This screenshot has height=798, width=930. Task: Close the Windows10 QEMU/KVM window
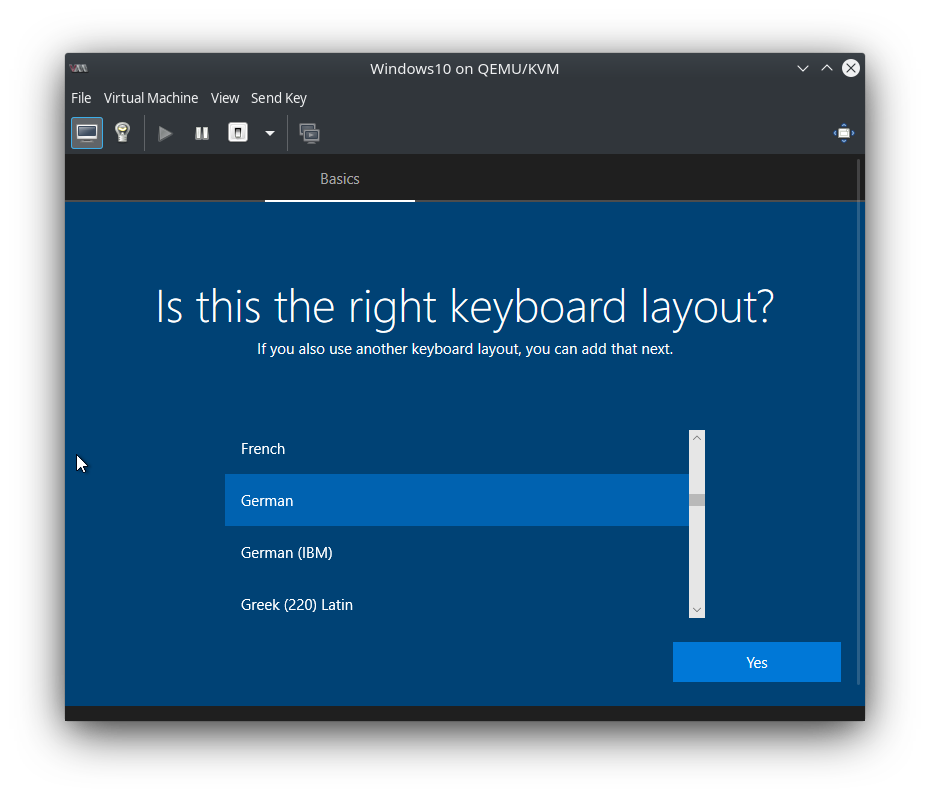(851, 68)
